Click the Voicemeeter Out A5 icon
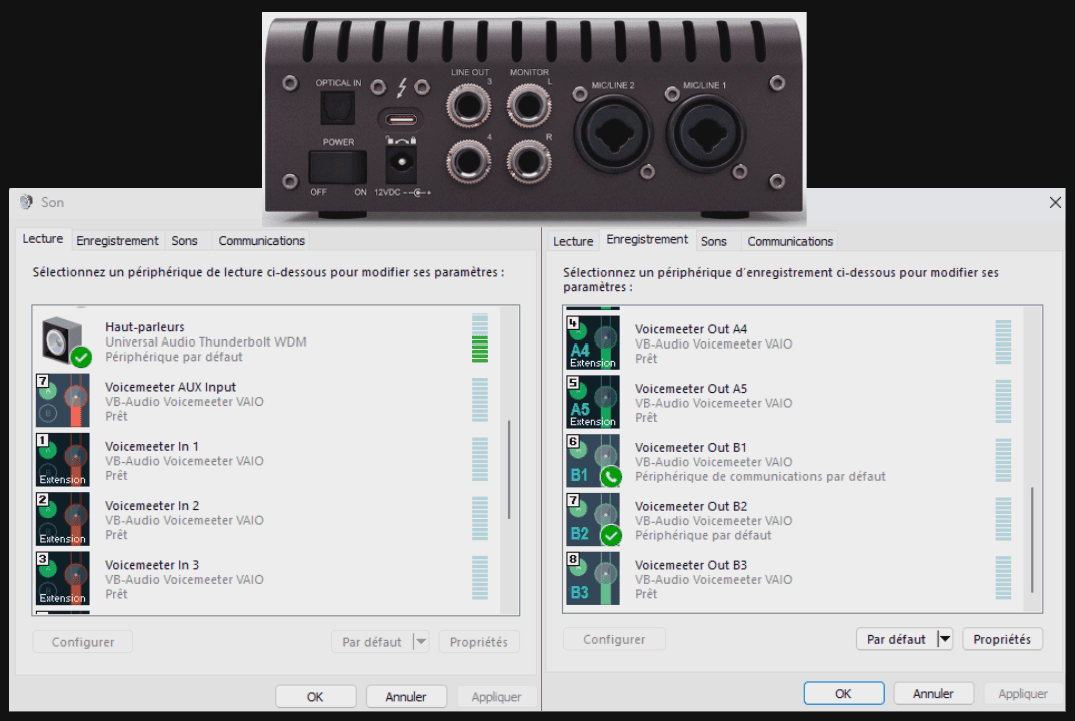This screenshot has height=721, width=1075. (x=593, y=402)
